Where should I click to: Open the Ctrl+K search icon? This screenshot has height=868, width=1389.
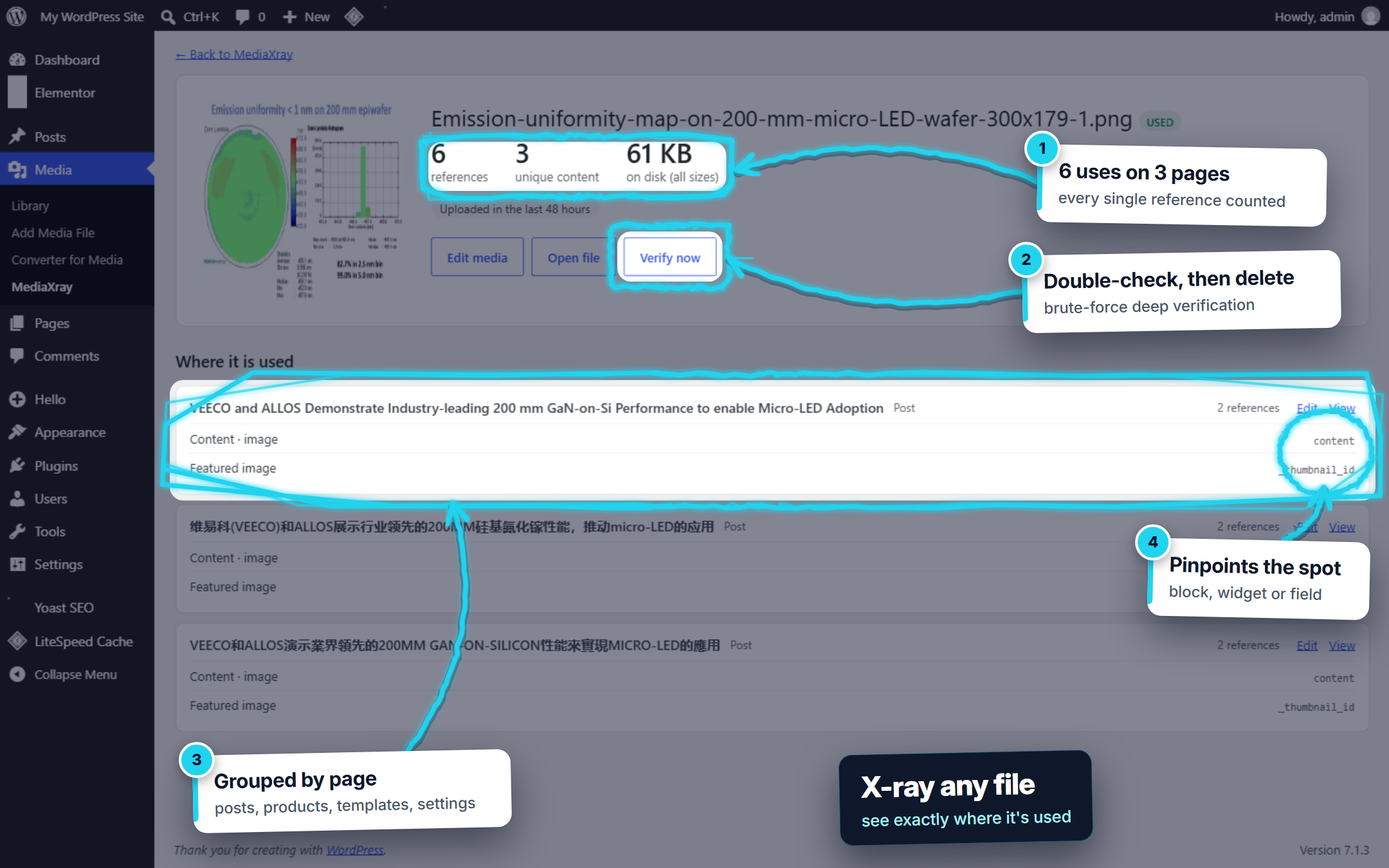[x=168, y=17]
